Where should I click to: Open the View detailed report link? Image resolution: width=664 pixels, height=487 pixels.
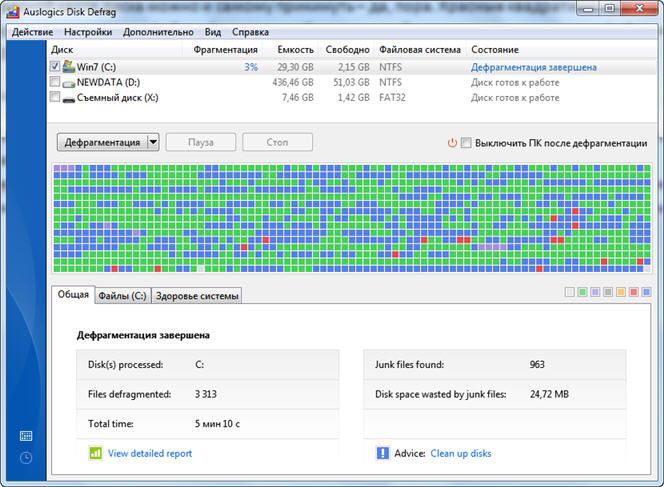point(150,454)
